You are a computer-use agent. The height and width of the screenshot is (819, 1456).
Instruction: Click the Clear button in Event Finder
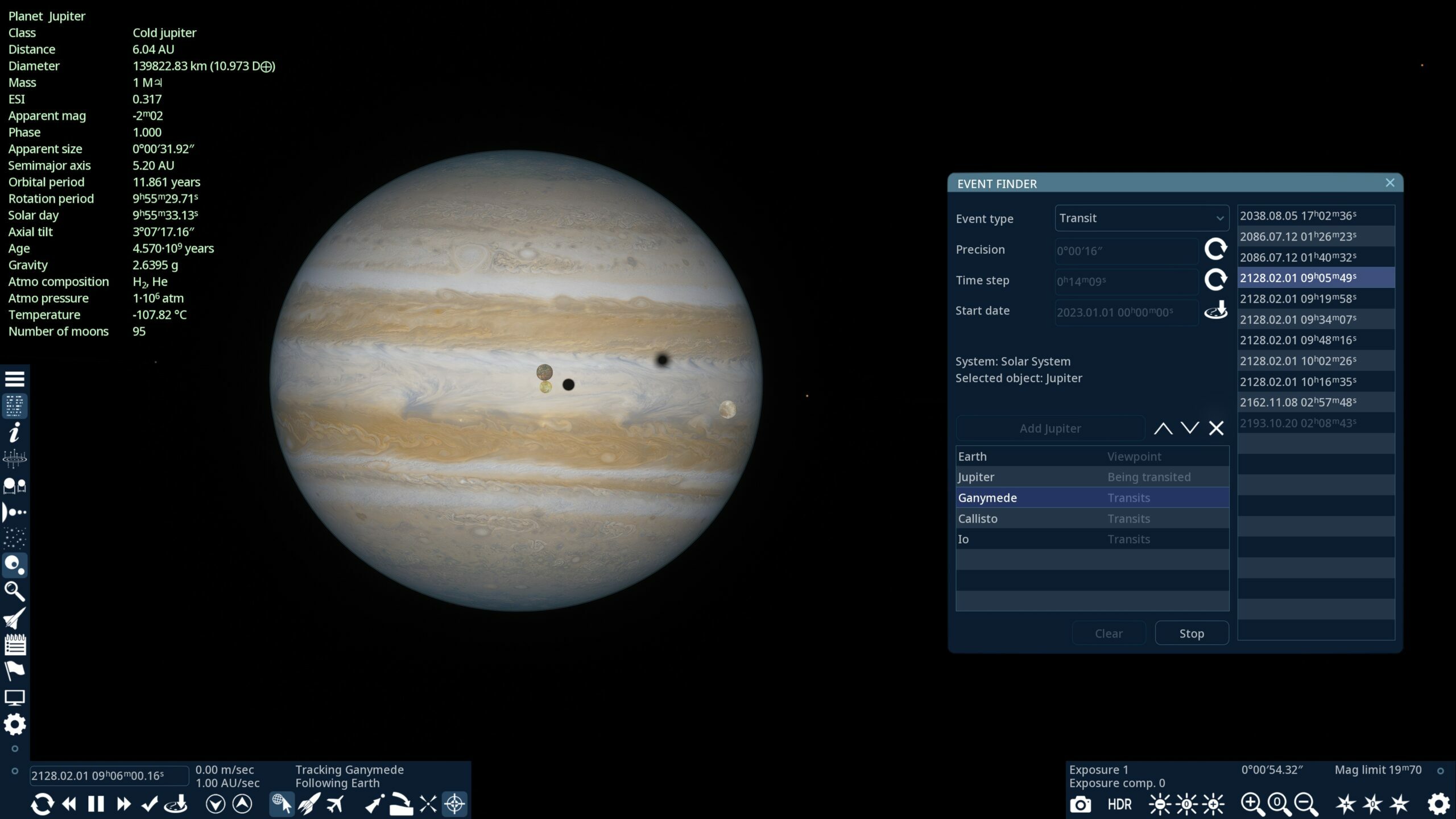(1108, 633)
